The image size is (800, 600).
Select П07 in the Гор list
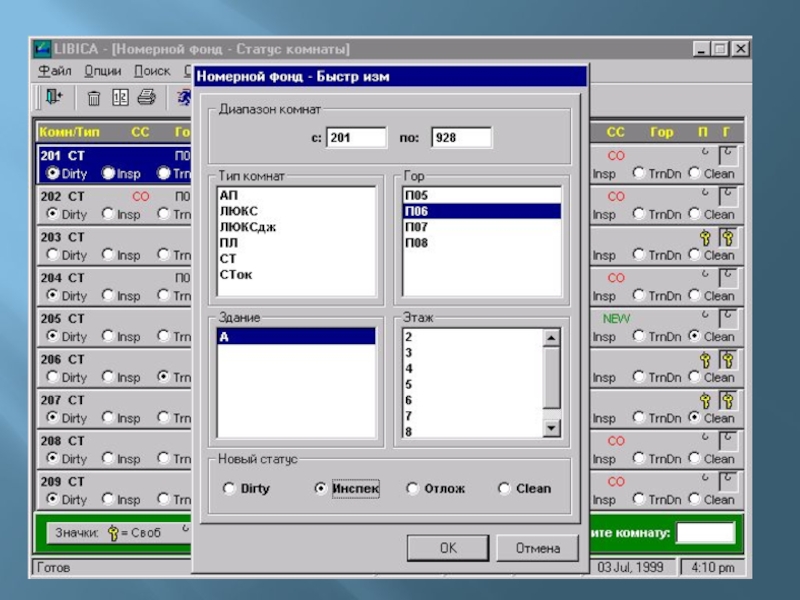point(417,227)
